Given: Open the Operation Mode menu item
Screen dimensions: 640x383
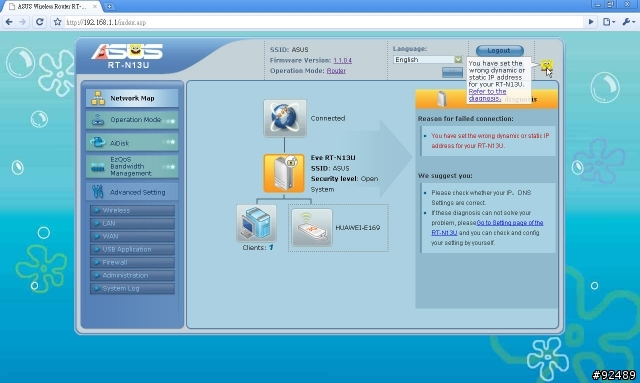Looking at the screenshot, I should coord(132,120).
